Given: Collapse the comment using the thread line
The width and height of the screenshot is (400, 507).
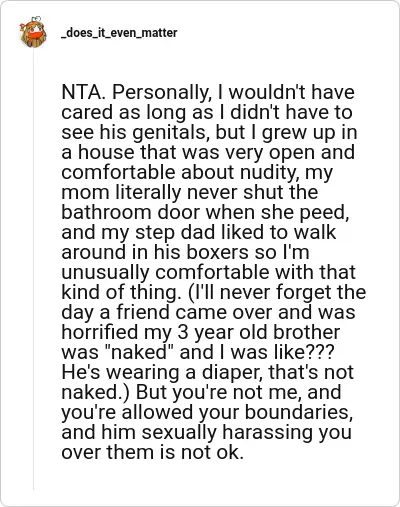Looking at the screenshot, I should (x=33, y=269).
